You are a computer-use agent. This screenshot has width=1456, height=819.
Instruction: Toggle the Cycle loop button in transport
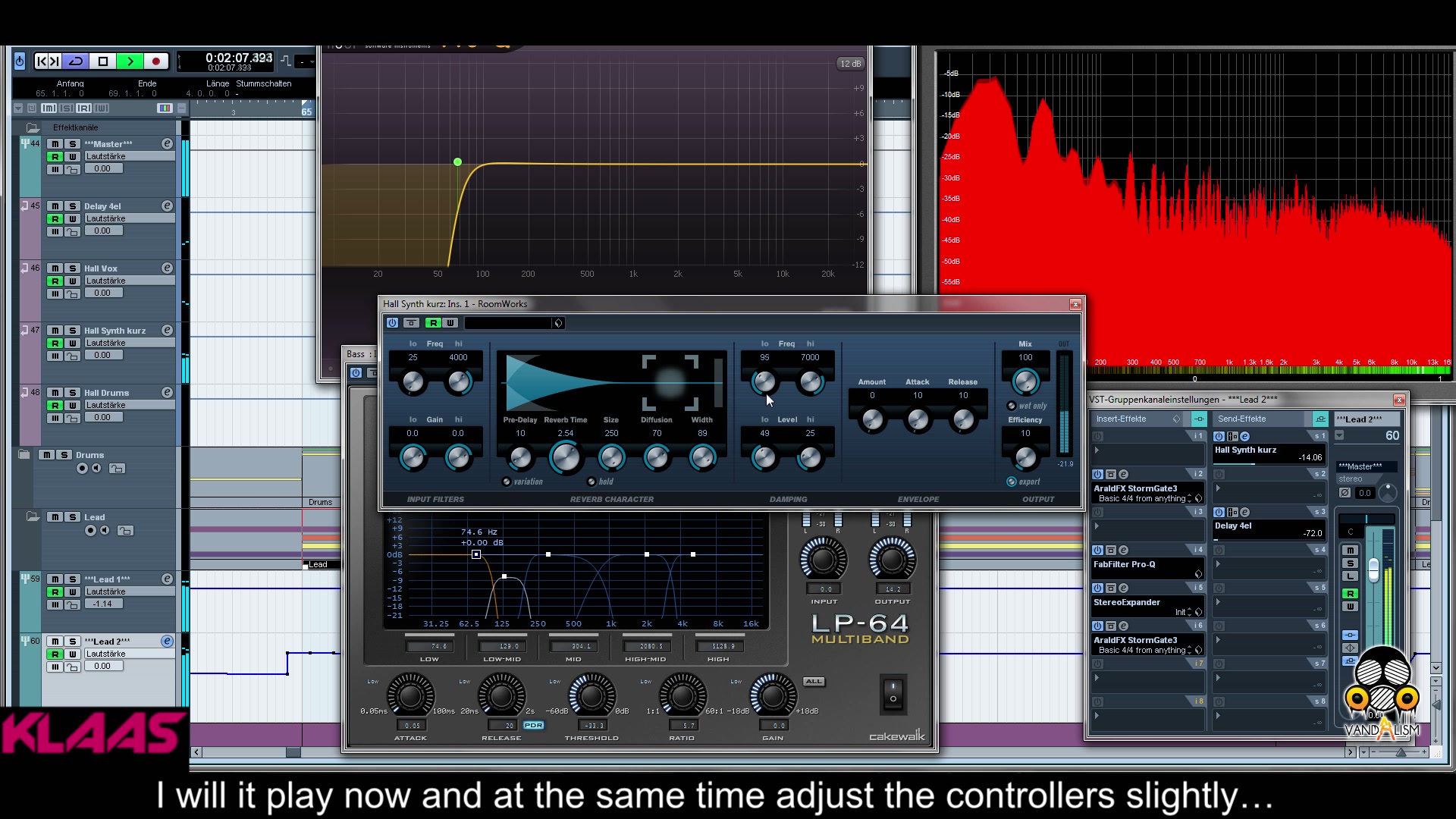click(x=76, y=61)
